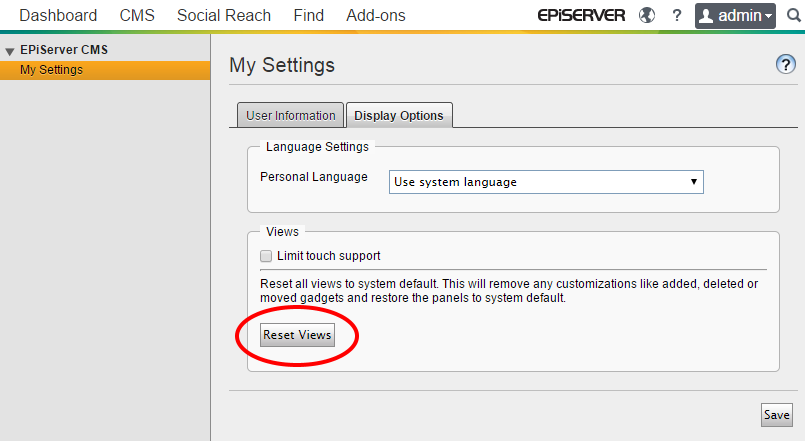Open My Settings page help icon
This screenshot has width=805, height=441.
785,65
